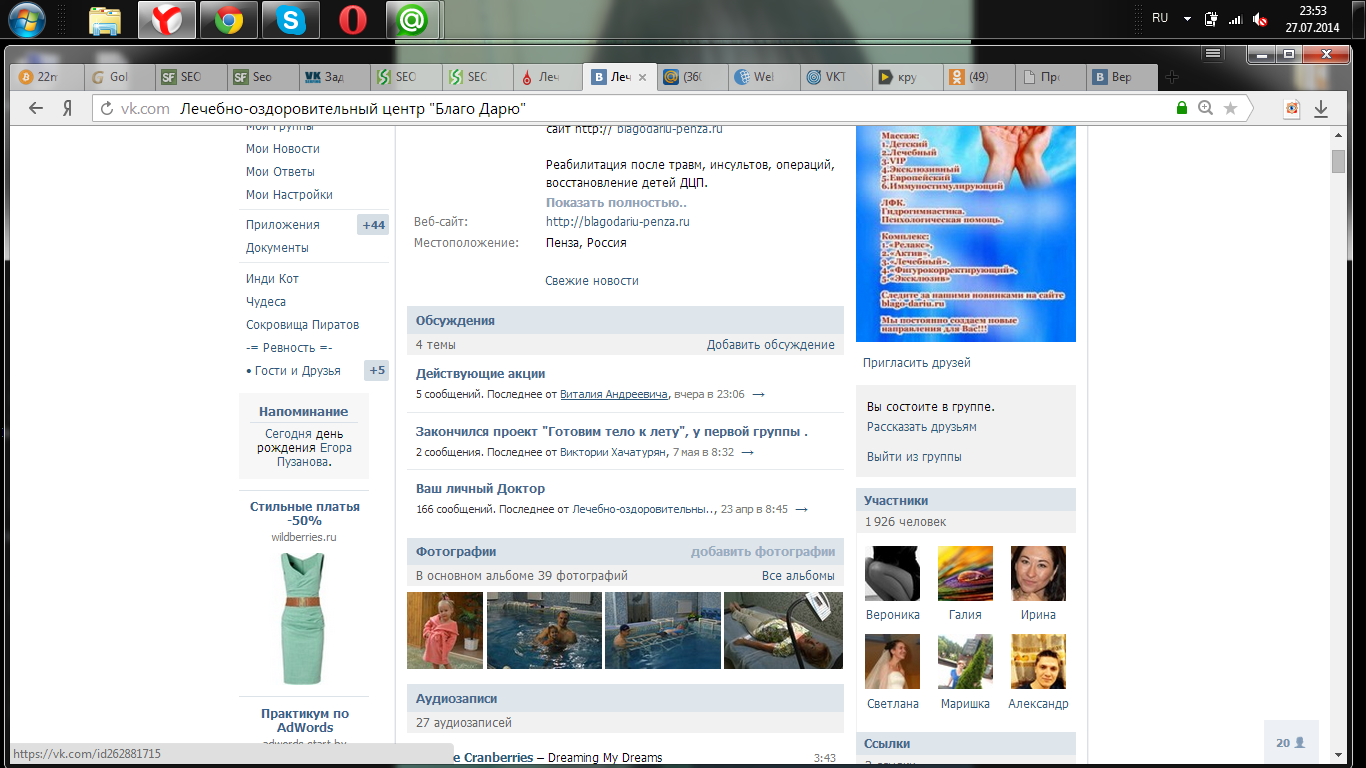Show hidden tray icons arrow
Viewport: 1366px width, 768px height.
click(x=1187, y=19)
